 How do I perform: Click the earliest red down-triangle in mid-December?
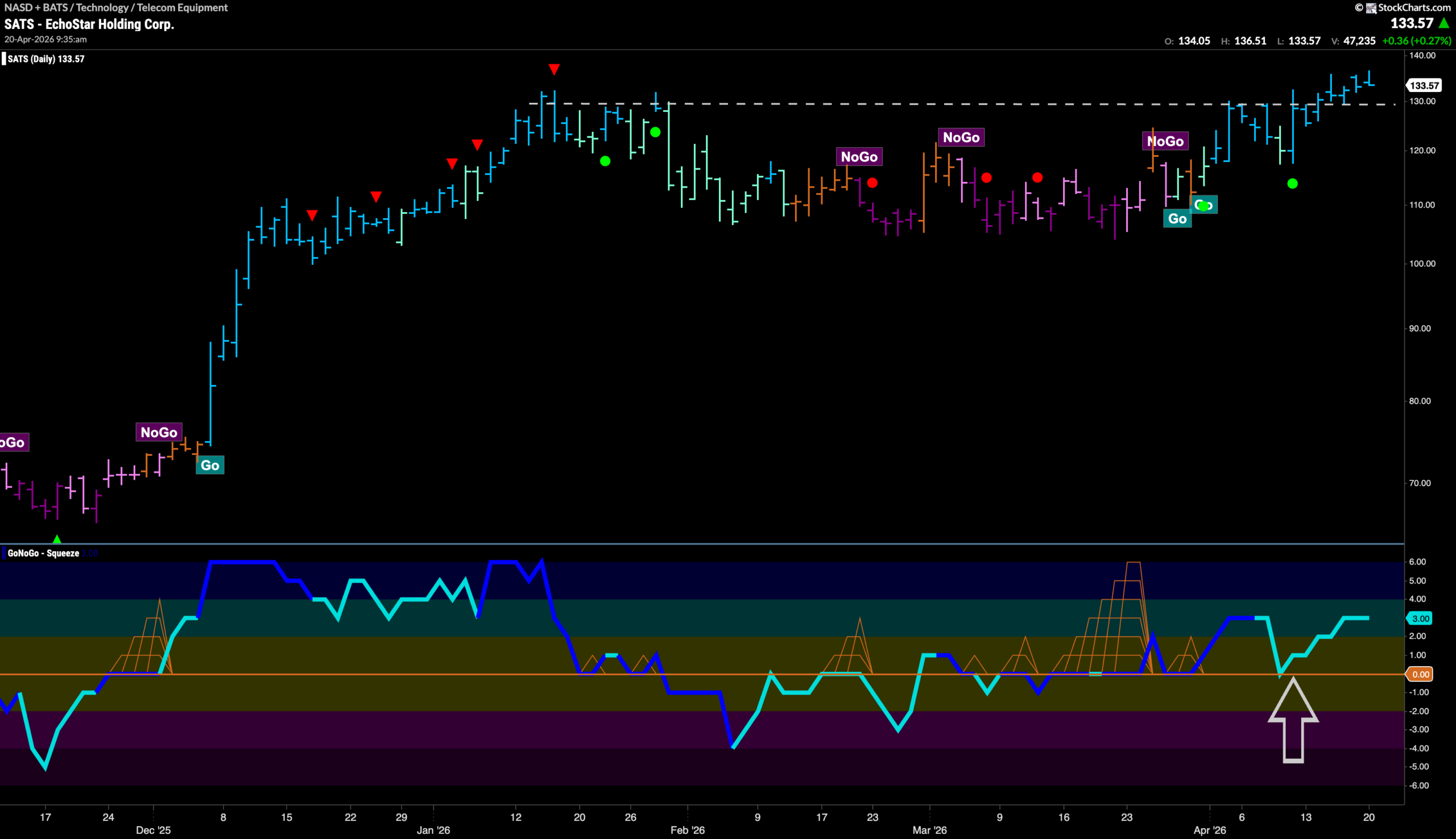(x=312, y=215)
